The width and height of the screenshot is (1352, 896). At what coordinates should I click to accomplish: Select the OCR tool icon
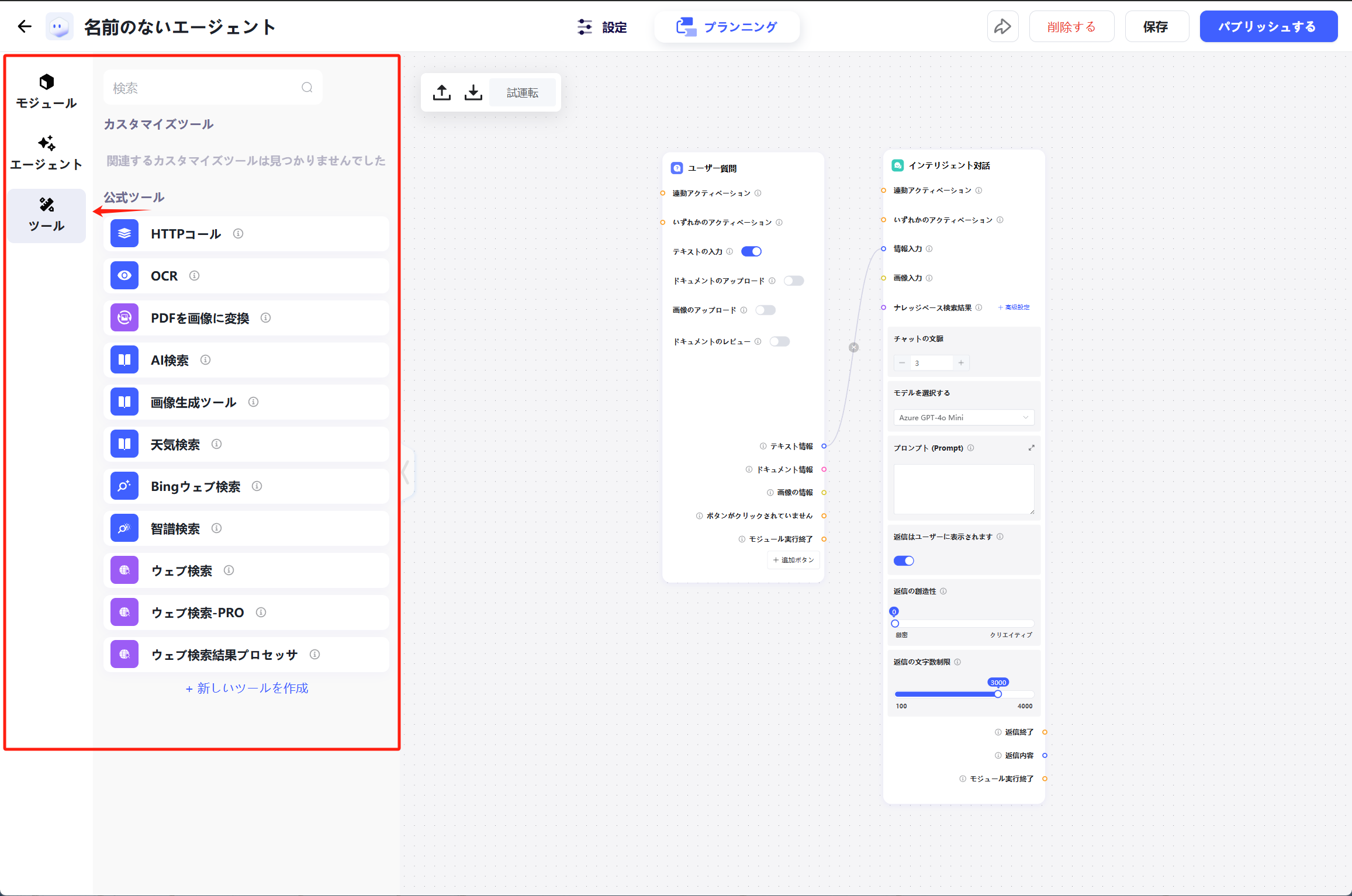[x=125, y=276]
